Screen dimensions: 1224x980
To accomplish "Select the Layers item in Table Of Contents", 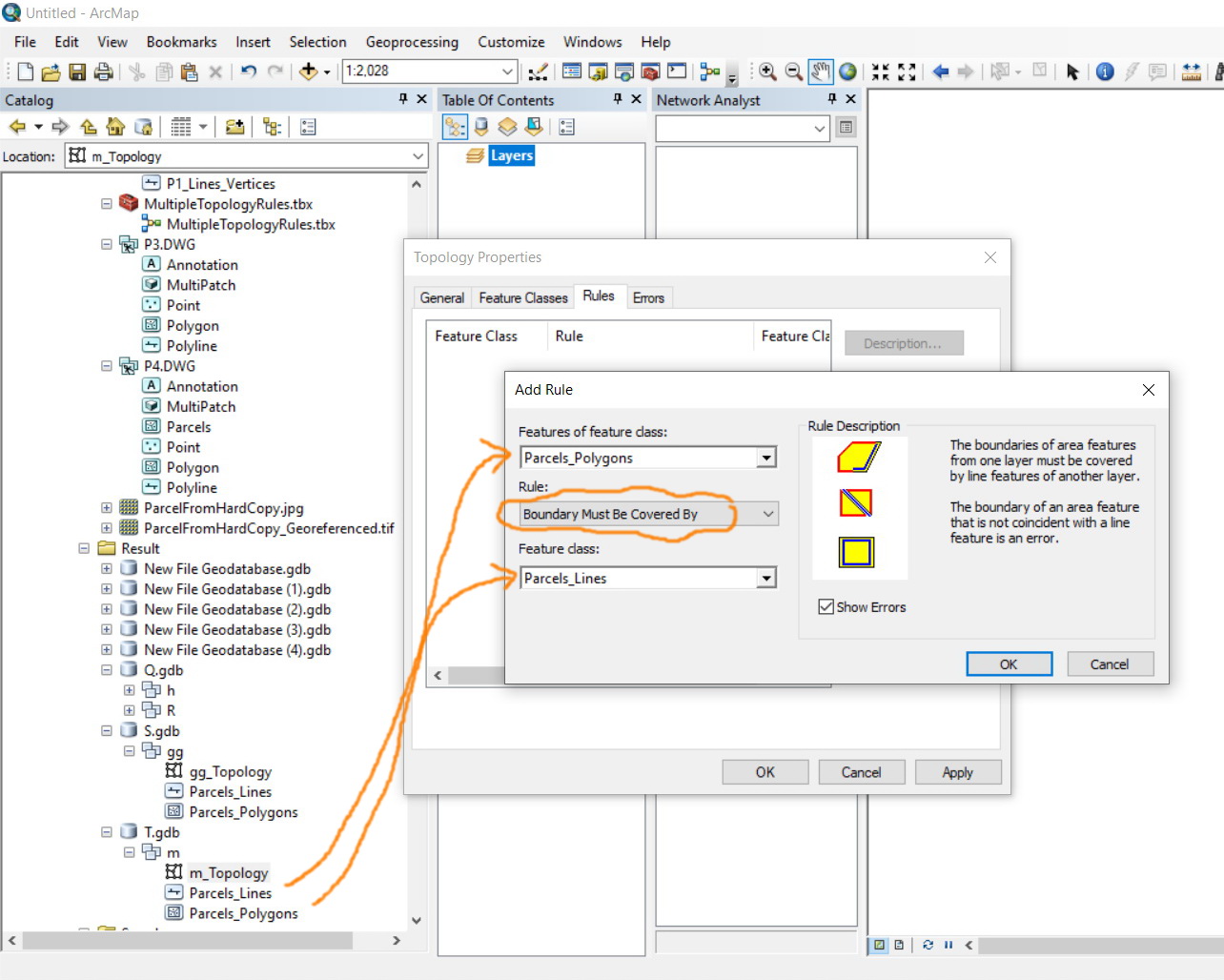I will [x=512, y=156].
